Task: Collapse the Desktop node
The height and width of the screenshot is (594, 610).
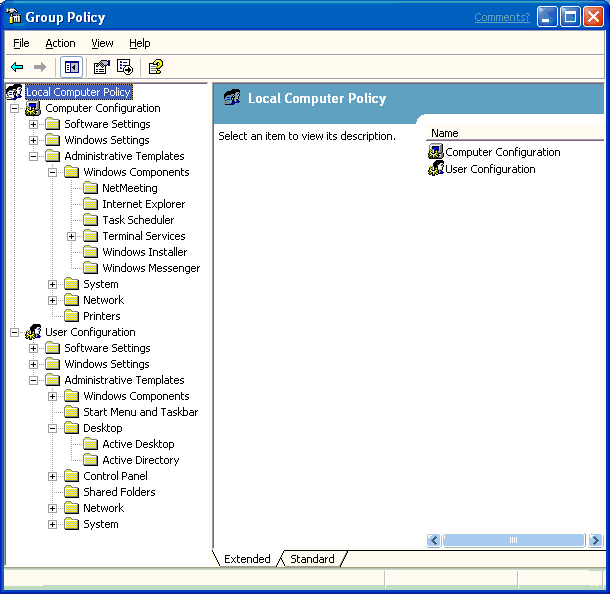Action: pyautogui.click(x=53, y=428)
